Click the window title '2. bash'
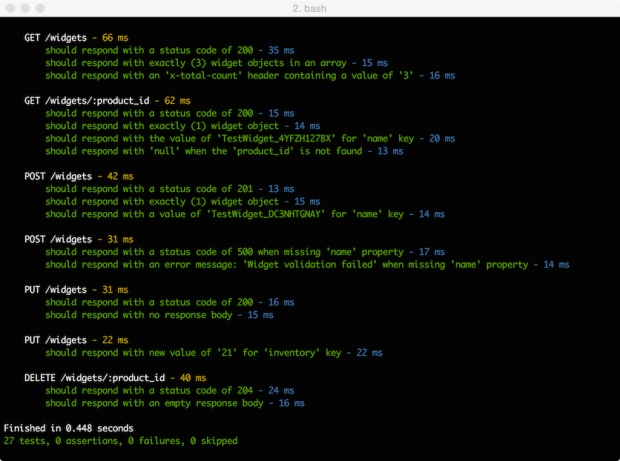Screen dimensions: 620x461 click(x=309, y=8)
